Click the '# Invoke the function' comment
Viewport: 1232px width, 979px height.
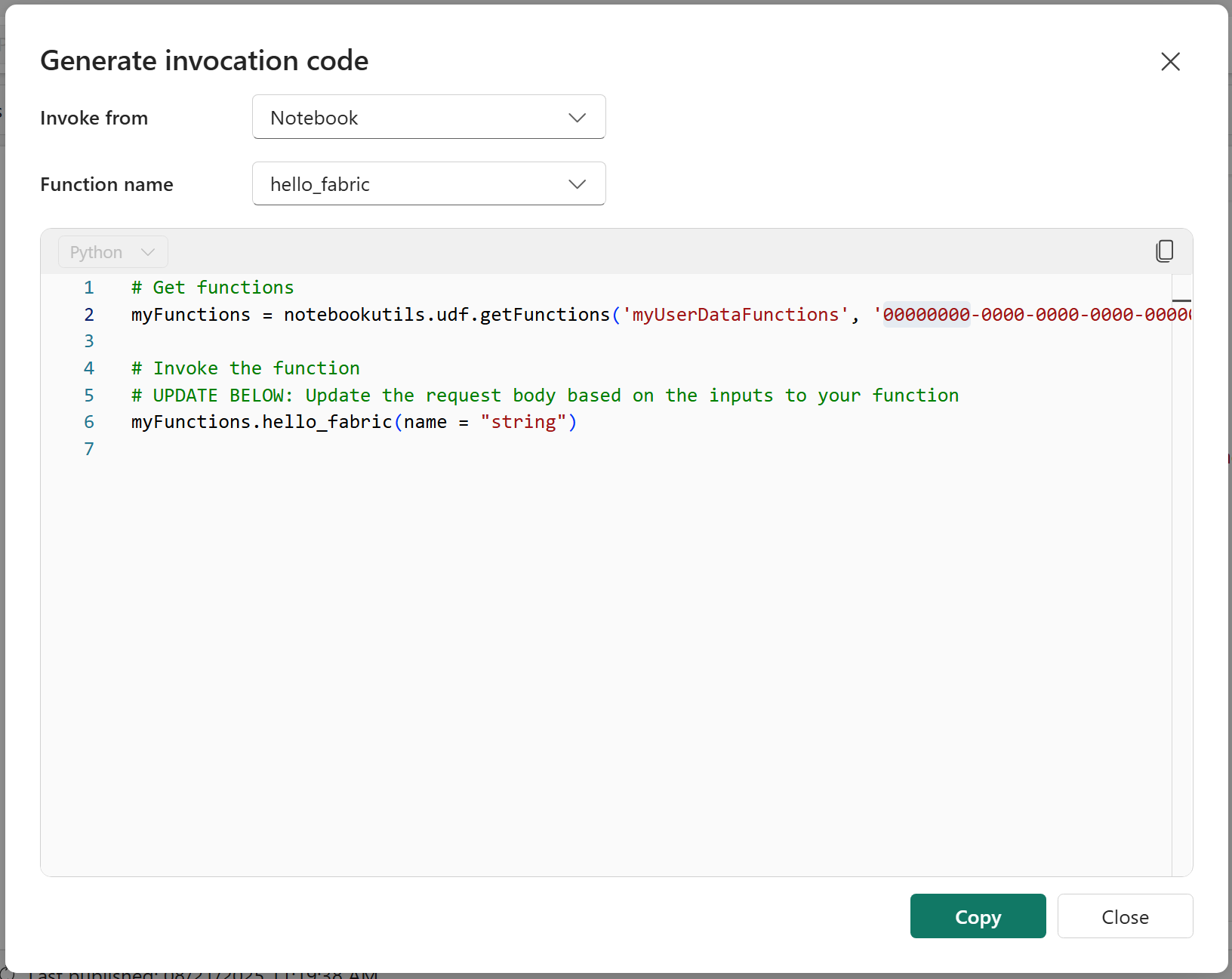coord(245,368)
